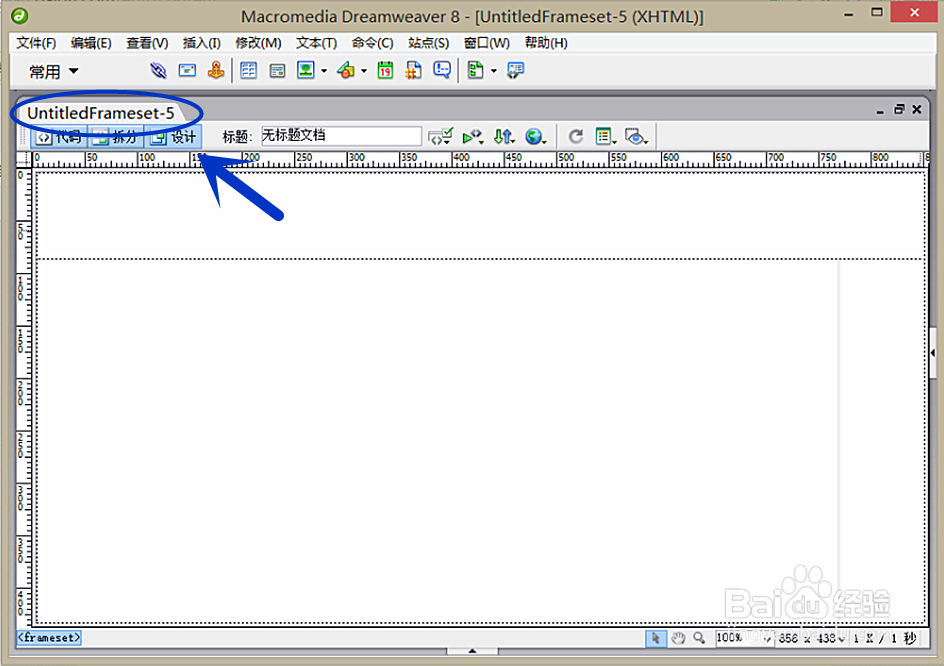
Task: Click the ruler origin corner box
Action: coord(23,159)
